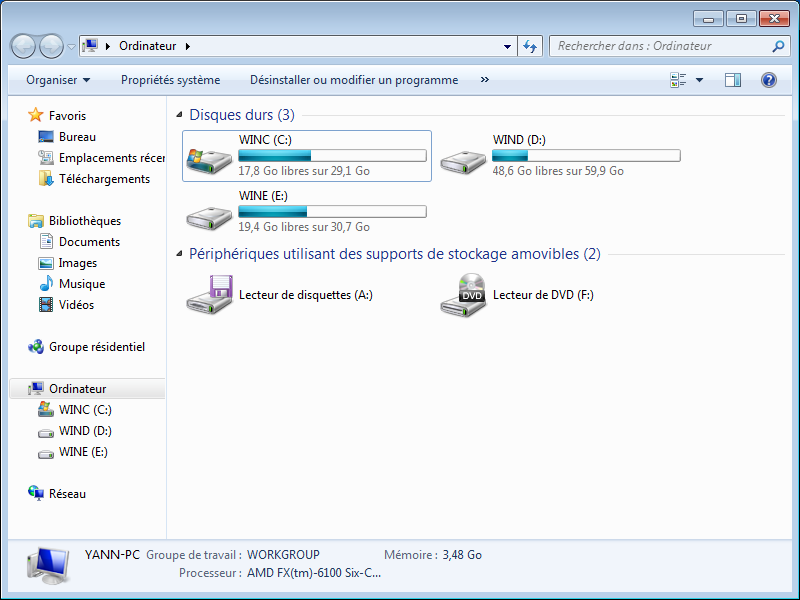Open the address bar history dropdown

[x=507, y=46]
